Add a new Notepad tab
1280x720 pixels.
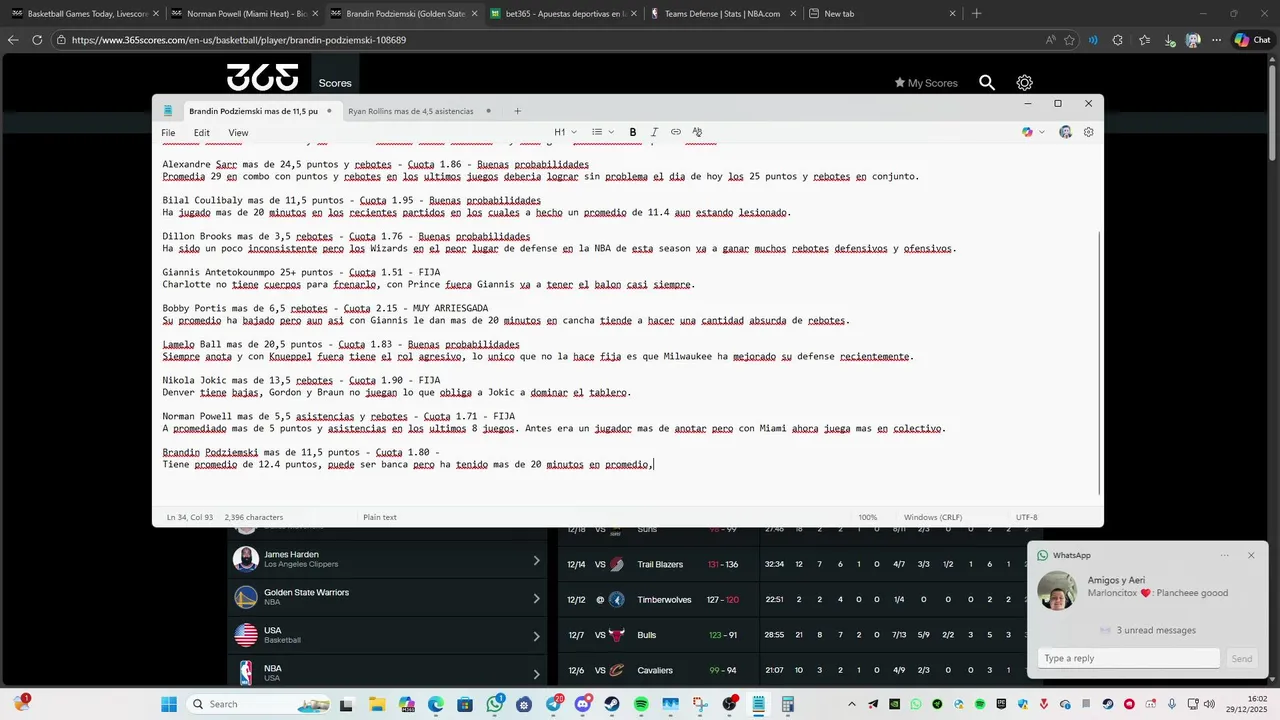pos(517,111)
